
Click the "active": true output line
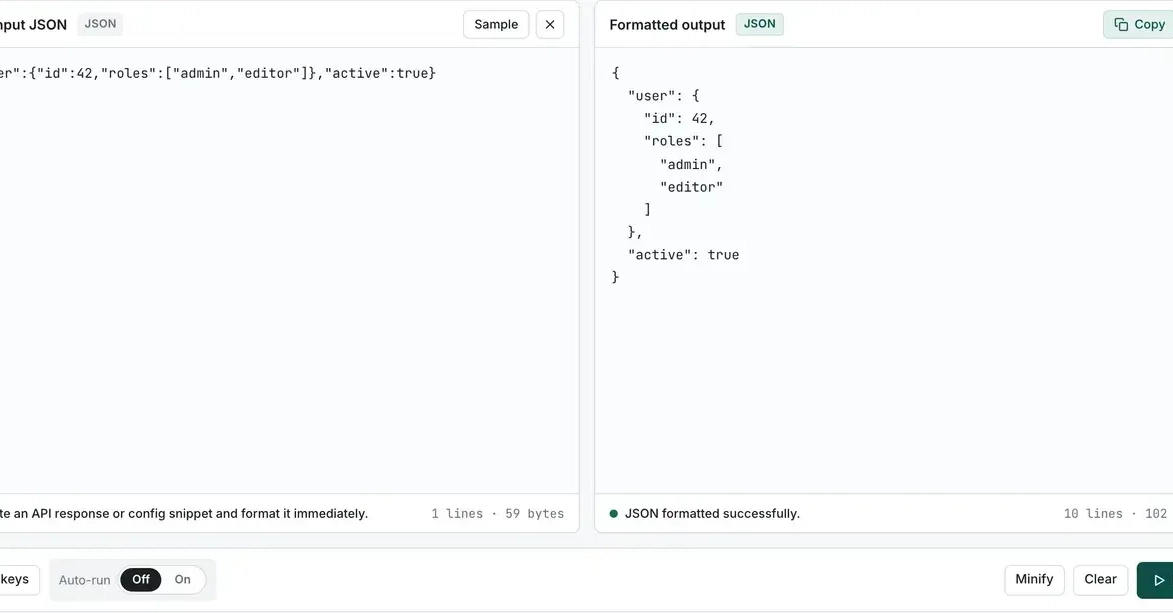click(x=683, y=254)
